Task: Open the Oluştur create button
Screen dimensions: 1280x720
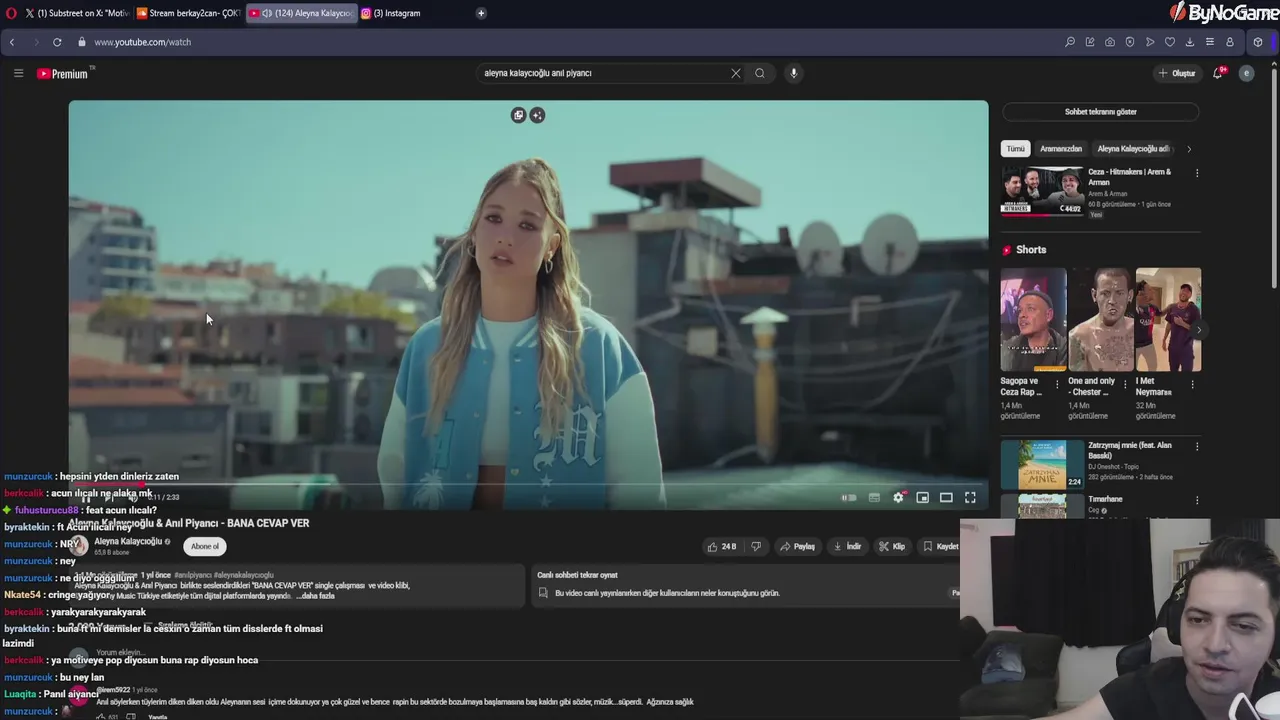Action: coord(1177,73)
